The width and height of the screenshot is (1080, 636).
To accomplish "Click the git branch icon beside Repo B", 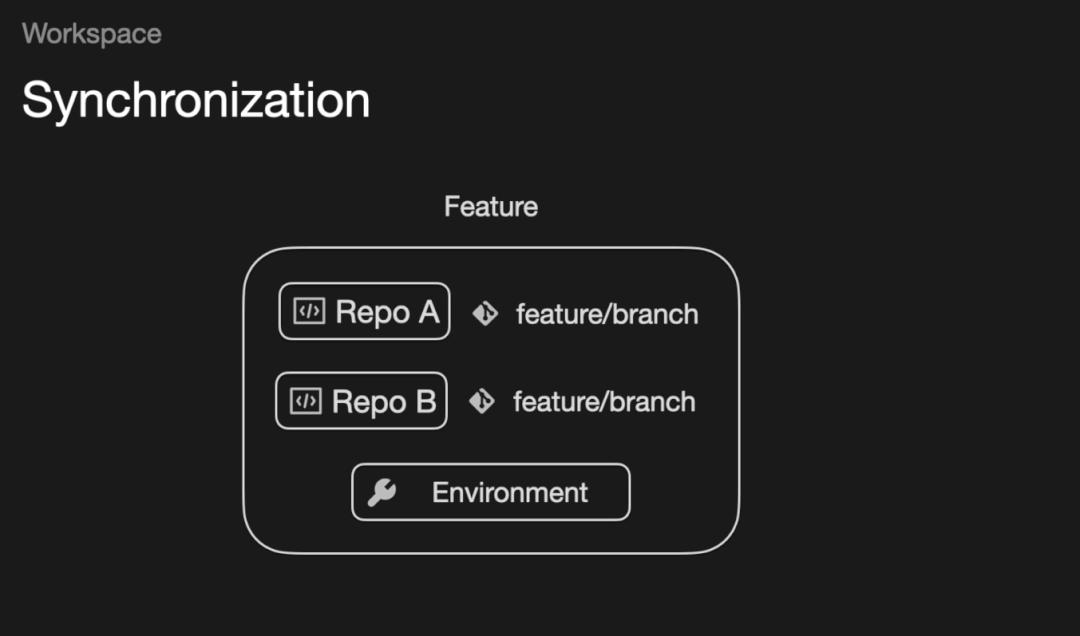I will click(x=482, y=402).
